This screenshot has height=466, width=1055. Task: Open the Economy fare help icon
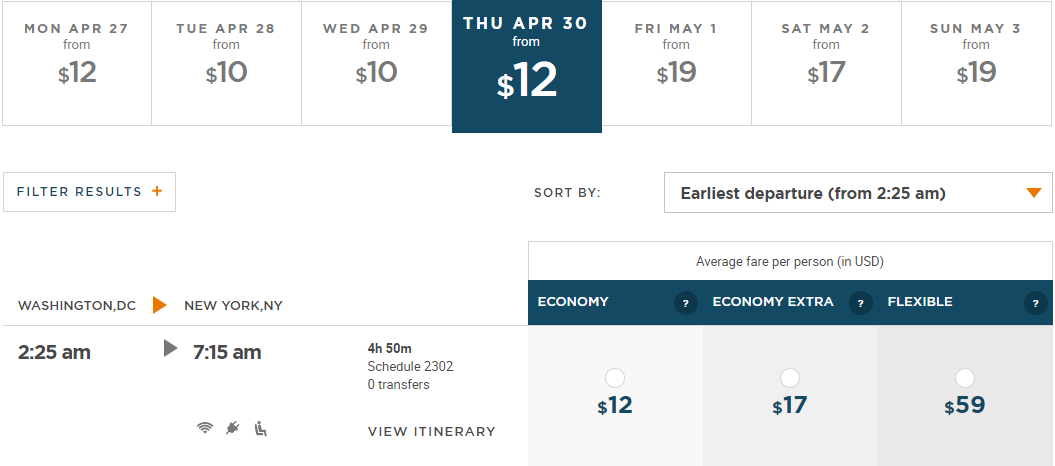point(685,303)
